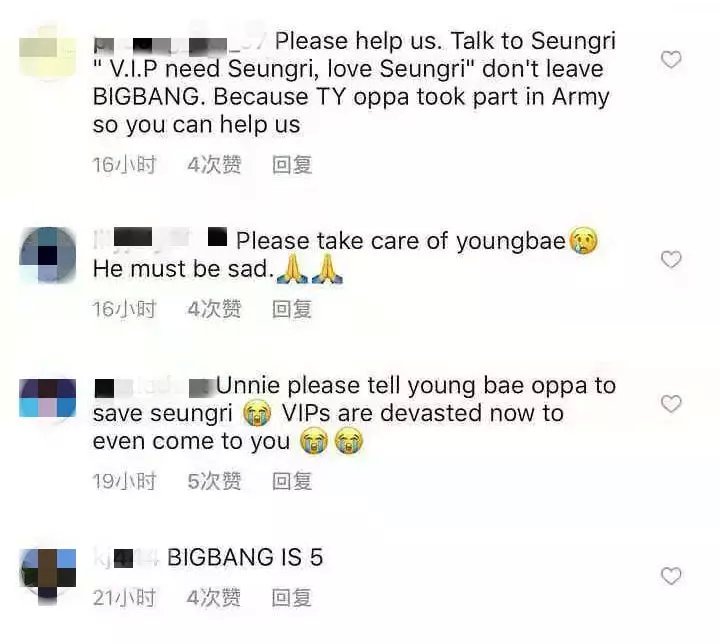Reply (回复) to the 'Please help us' comment

coord(292,165)
